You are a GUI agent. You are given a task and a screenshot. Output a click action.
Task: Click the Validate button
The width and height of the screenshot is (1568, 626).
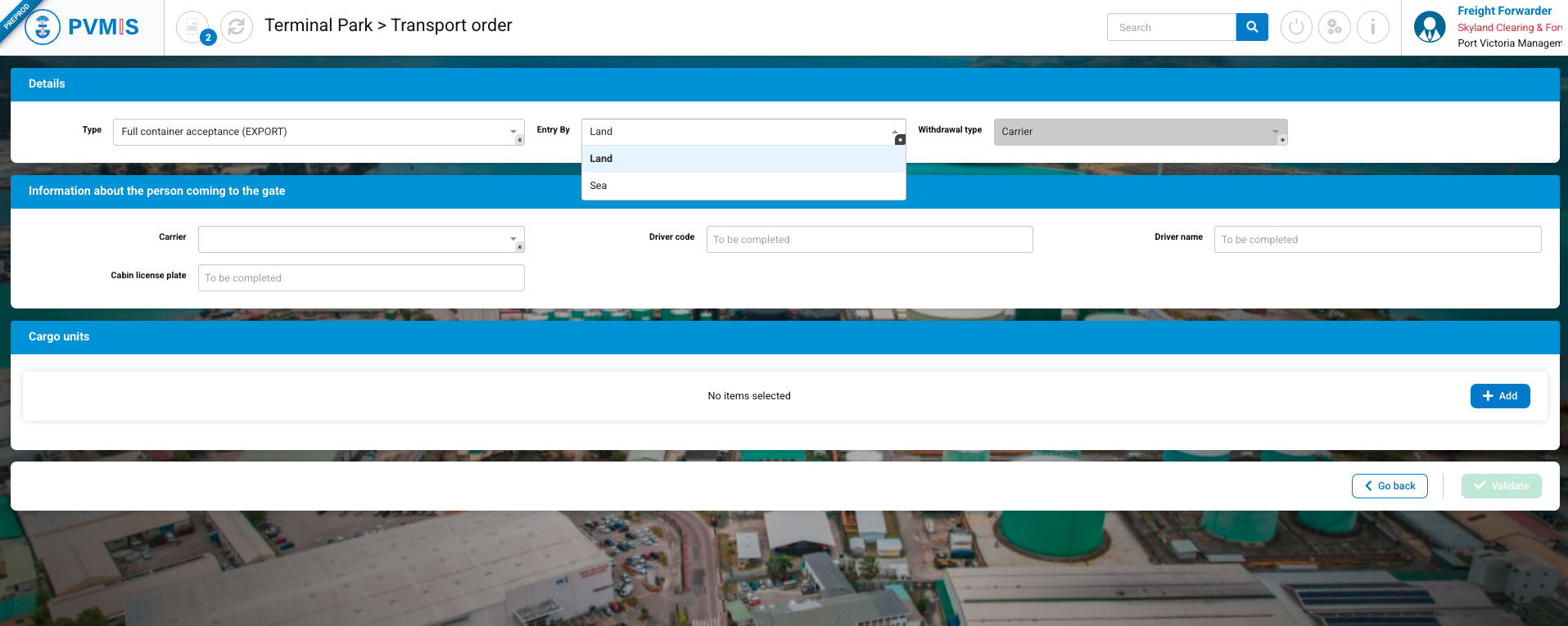click(x=1501, y=486)
